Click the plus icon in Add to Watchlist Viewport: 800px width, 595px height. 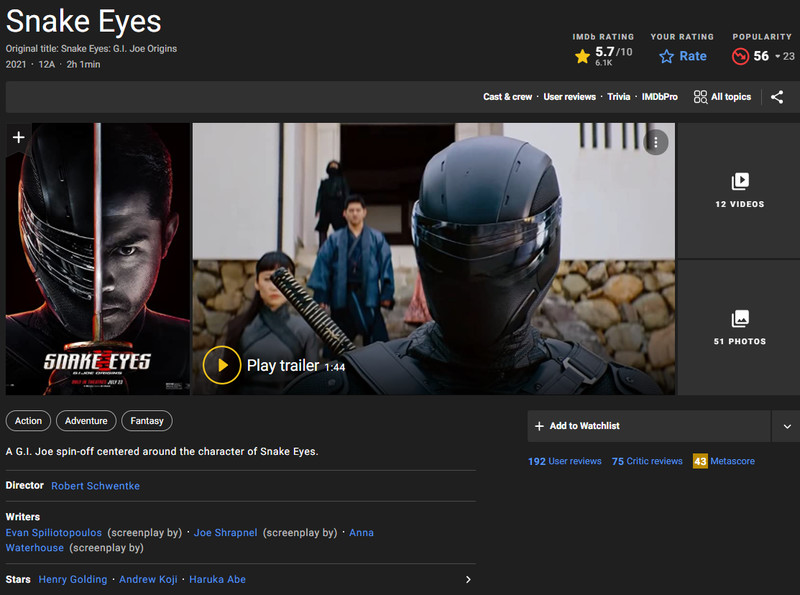(539, 426)
